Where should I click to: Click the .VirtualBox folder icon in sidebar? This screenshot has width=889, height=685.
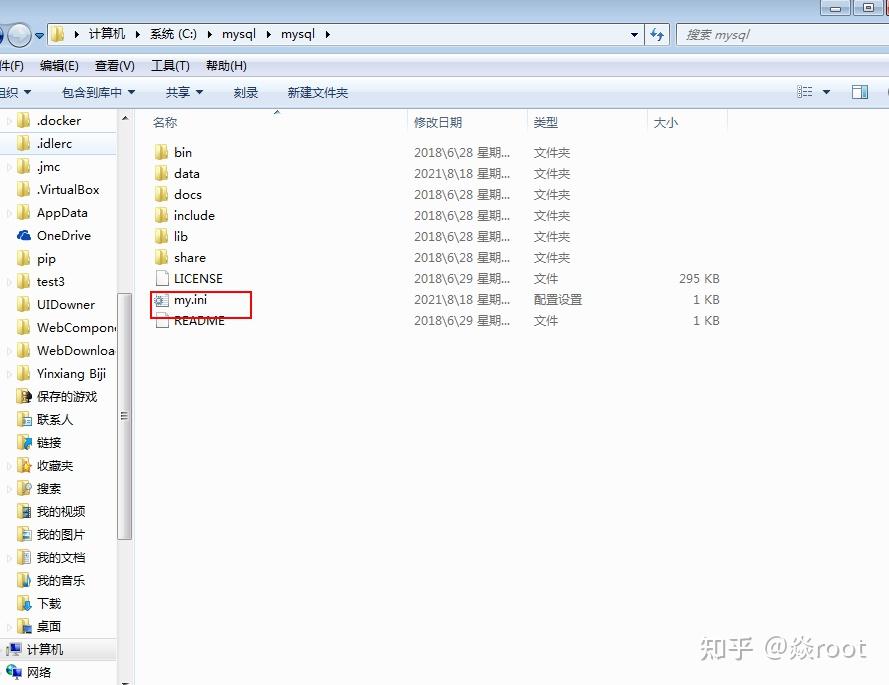click(x=24, y=189)
